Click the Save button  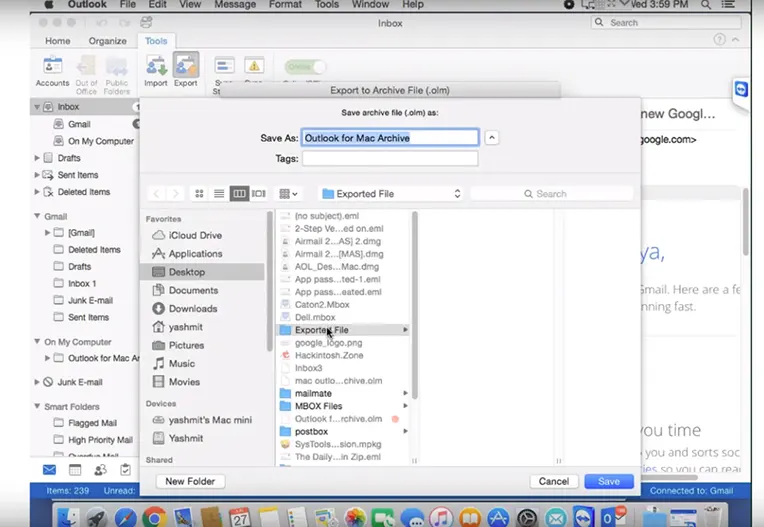[x=609, y=481]
